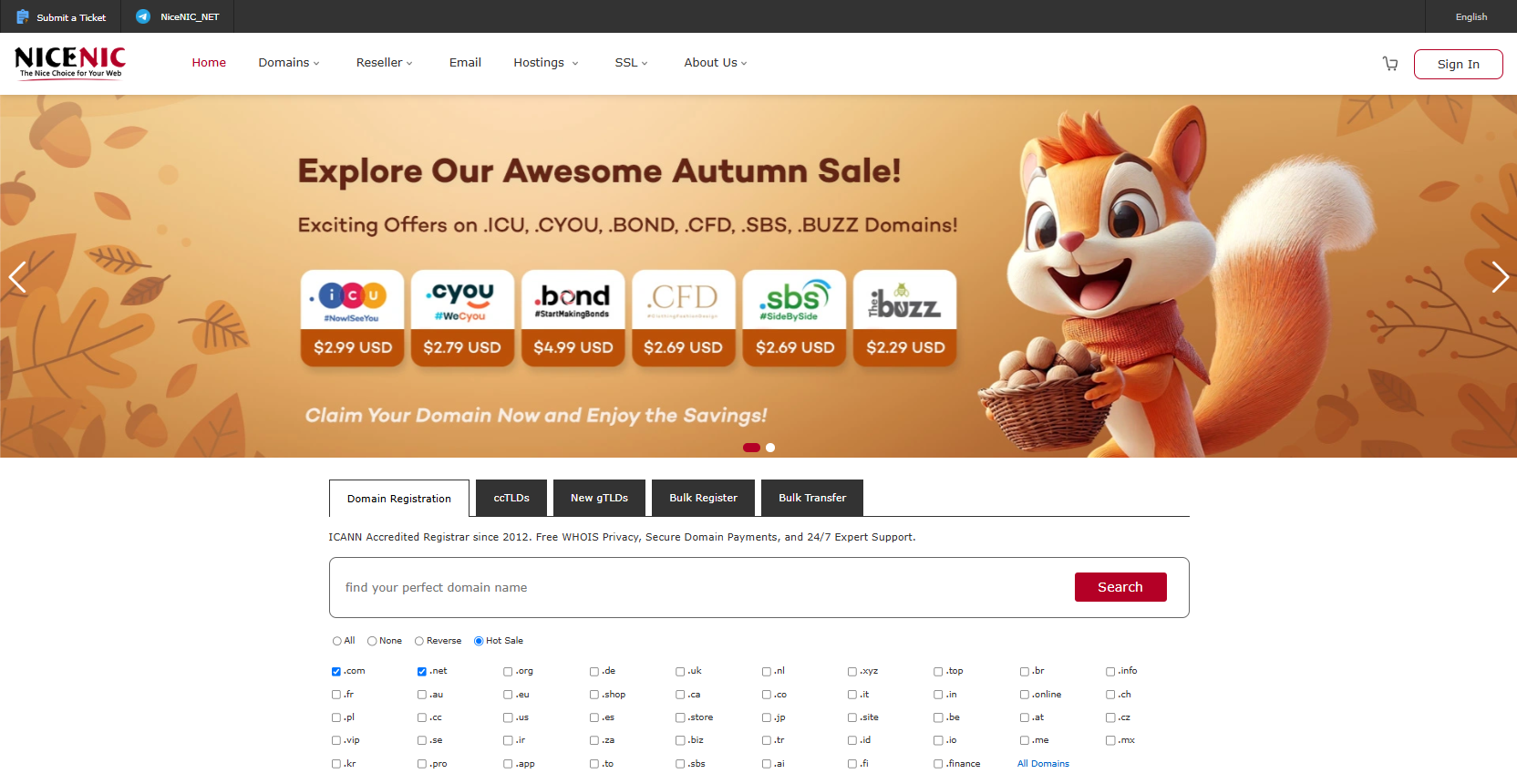This screenshot has width=1517, height=784.
Task: Open the Email menu item
Action: (x=465, y=63)
